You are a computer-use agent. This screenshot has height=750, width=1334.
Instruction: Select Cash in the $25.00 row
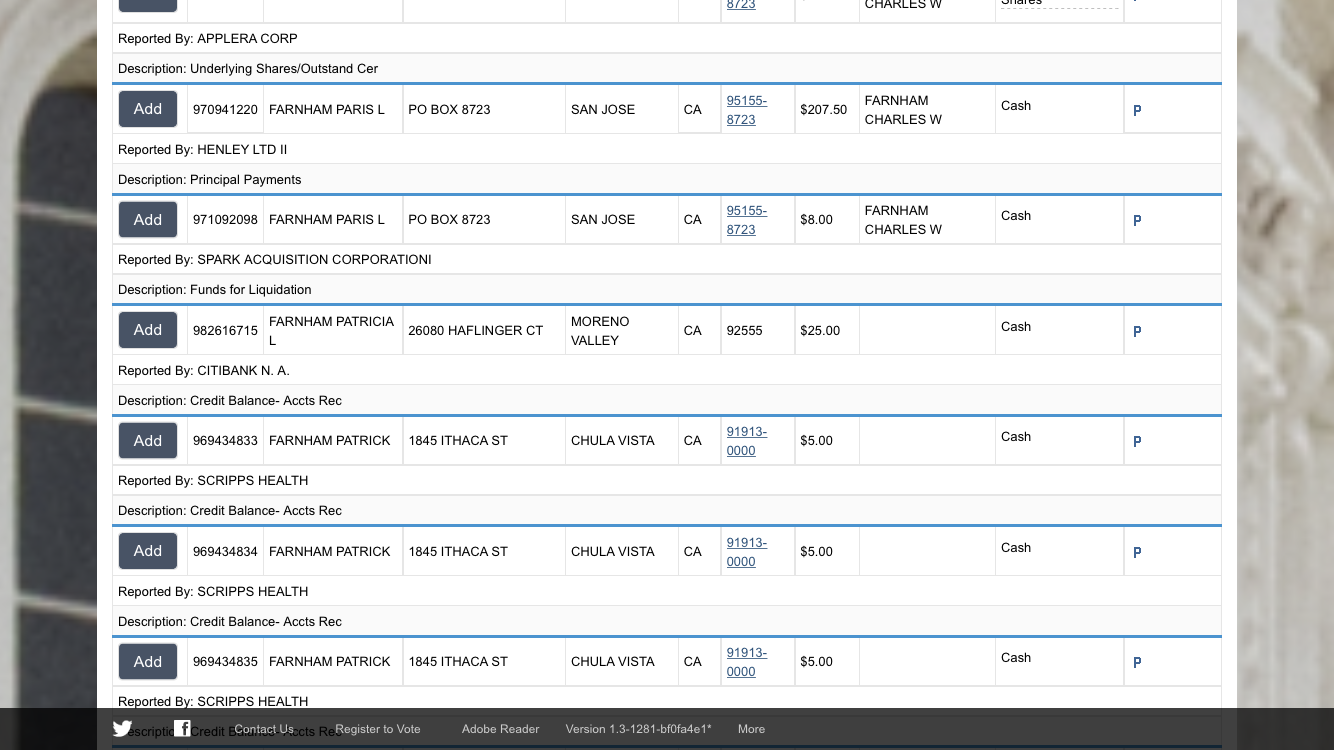tap(1016, 327)
